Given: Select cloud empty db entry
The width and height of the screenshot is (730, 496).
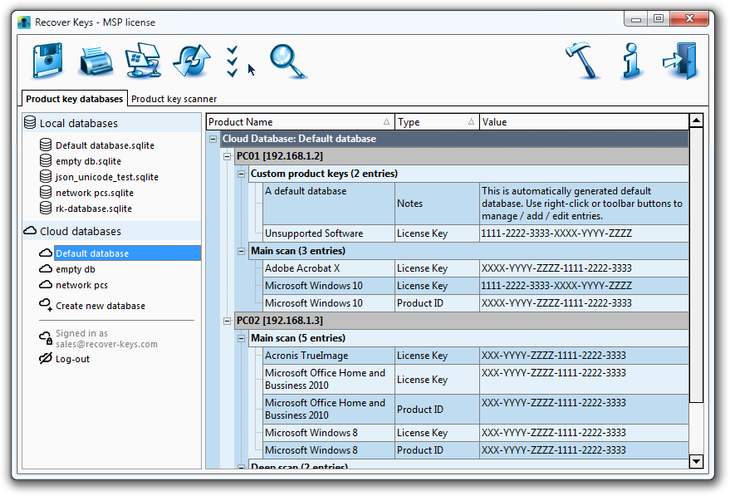Looking at the screenshot, I should pos(75,269).
